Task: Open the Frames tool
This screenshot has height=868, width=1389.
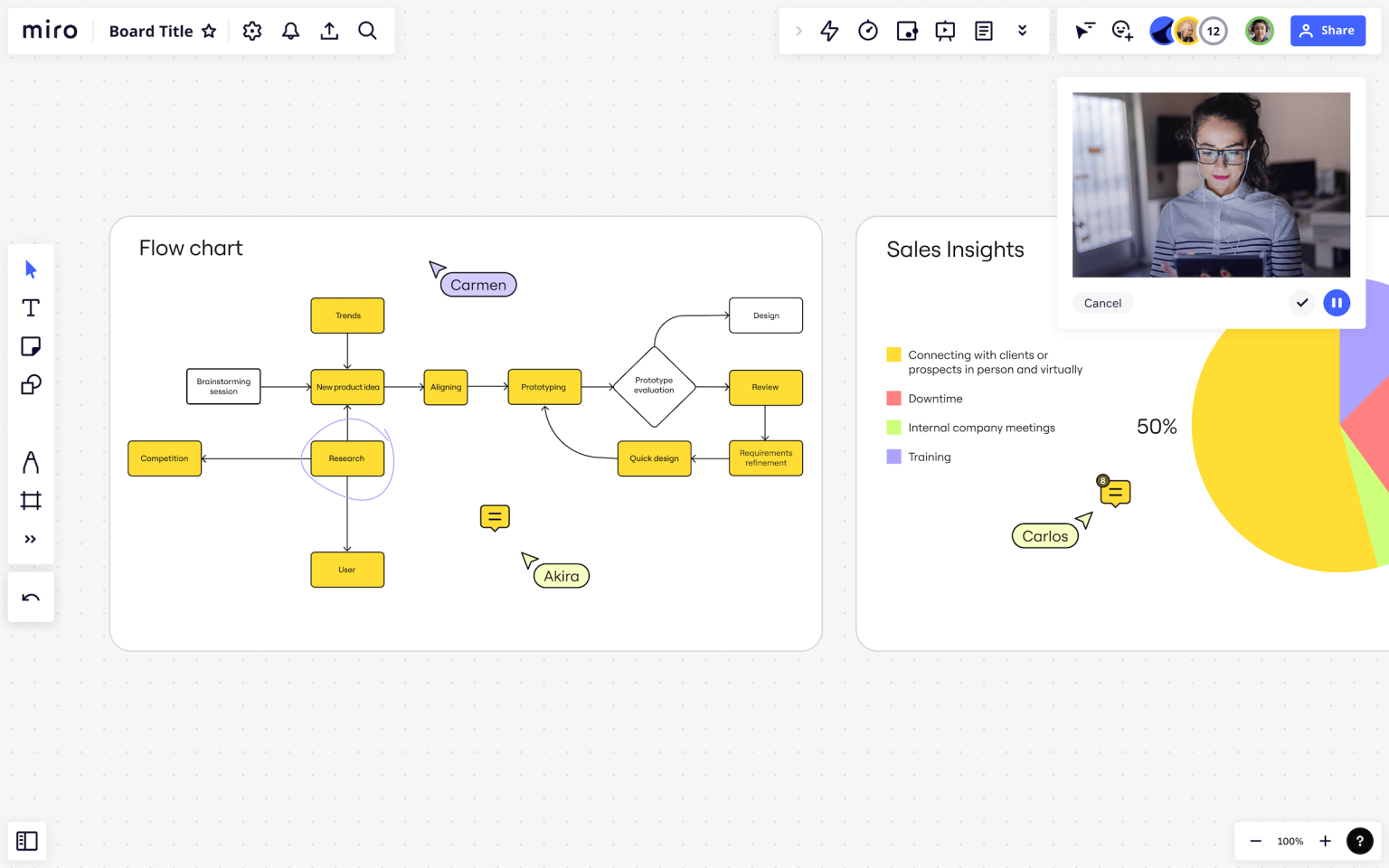Action: pyautogui.click(x=31, y=500)
